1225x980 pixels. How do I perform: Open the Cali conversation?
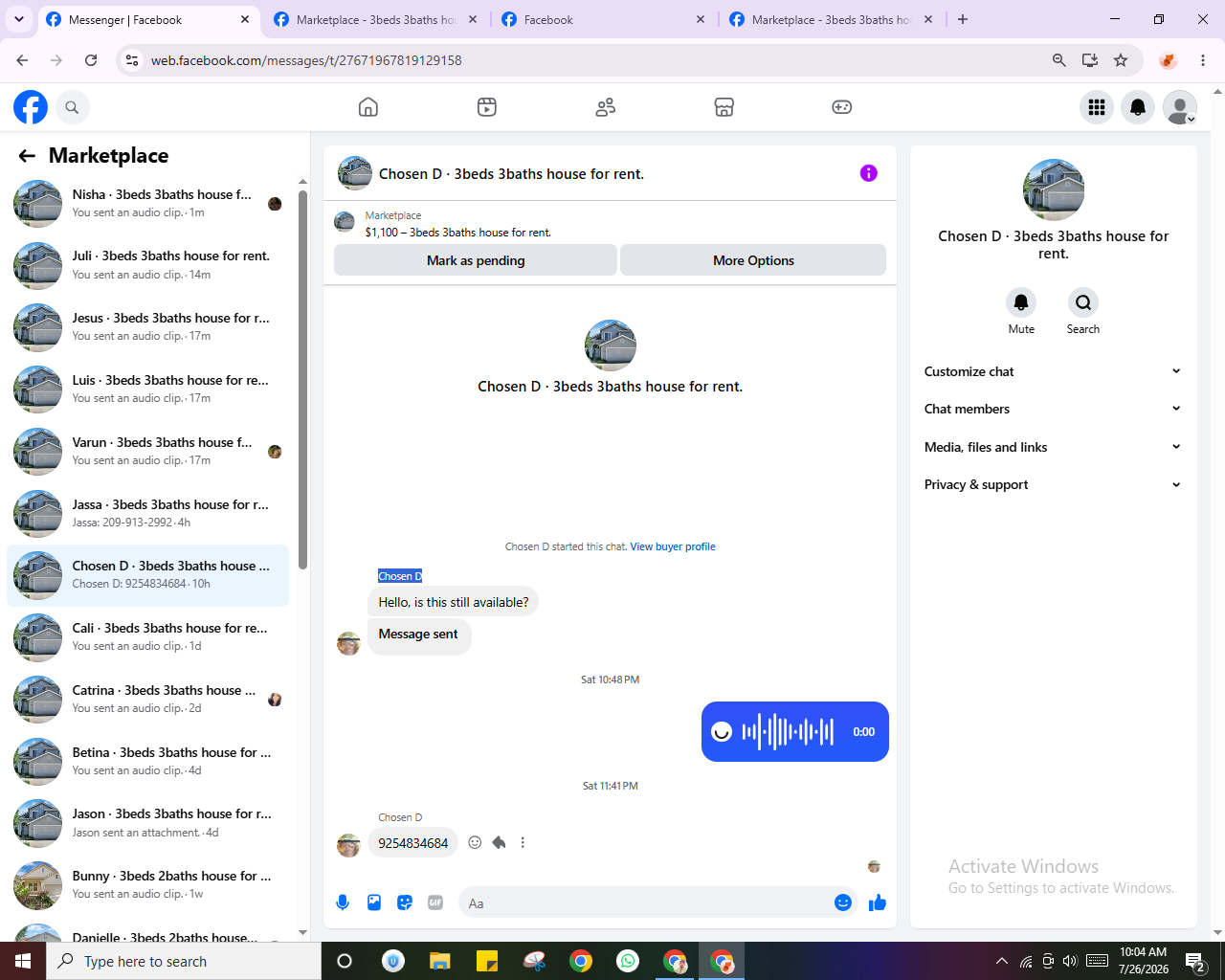pos(148,637)
